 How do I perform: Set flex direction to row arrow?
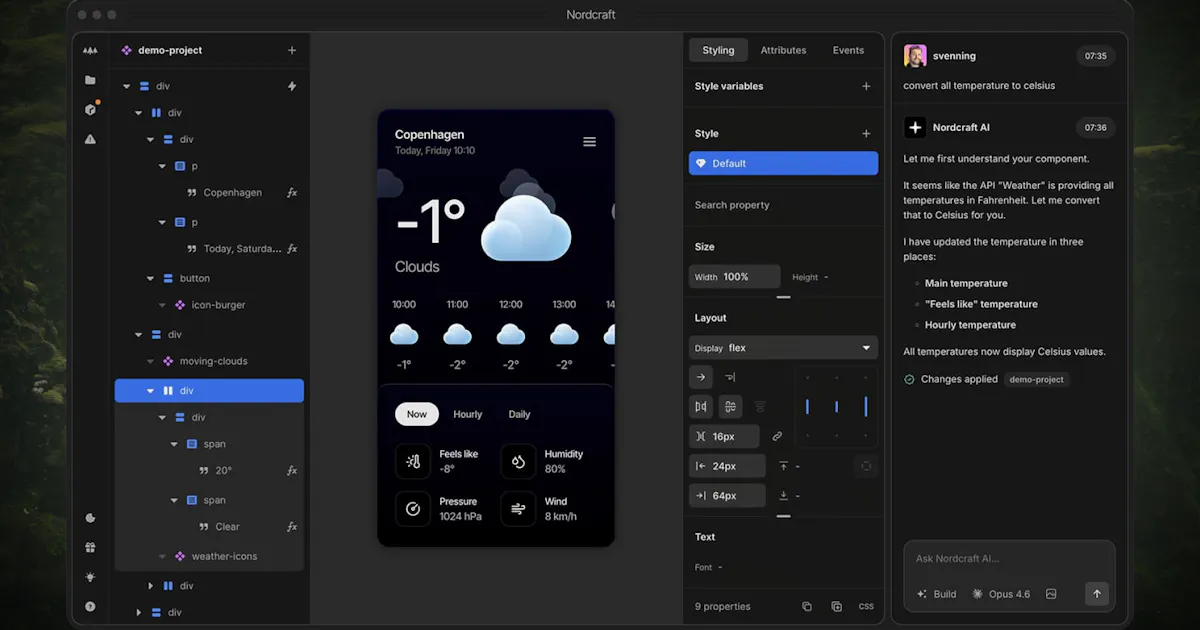(700, 377)
